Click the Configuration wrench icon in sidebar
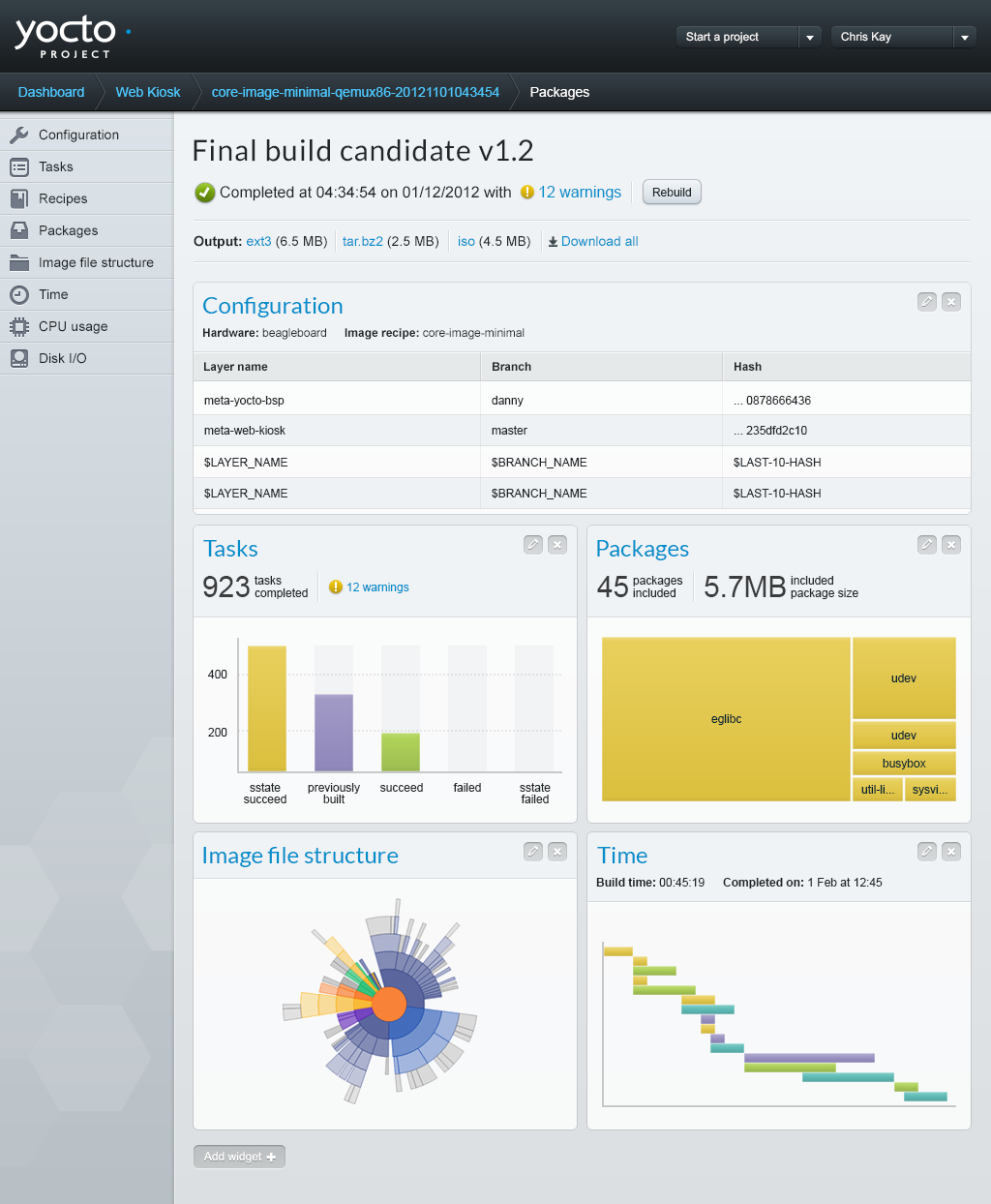This screenshot has height=1204, width=991. point(19,135)
